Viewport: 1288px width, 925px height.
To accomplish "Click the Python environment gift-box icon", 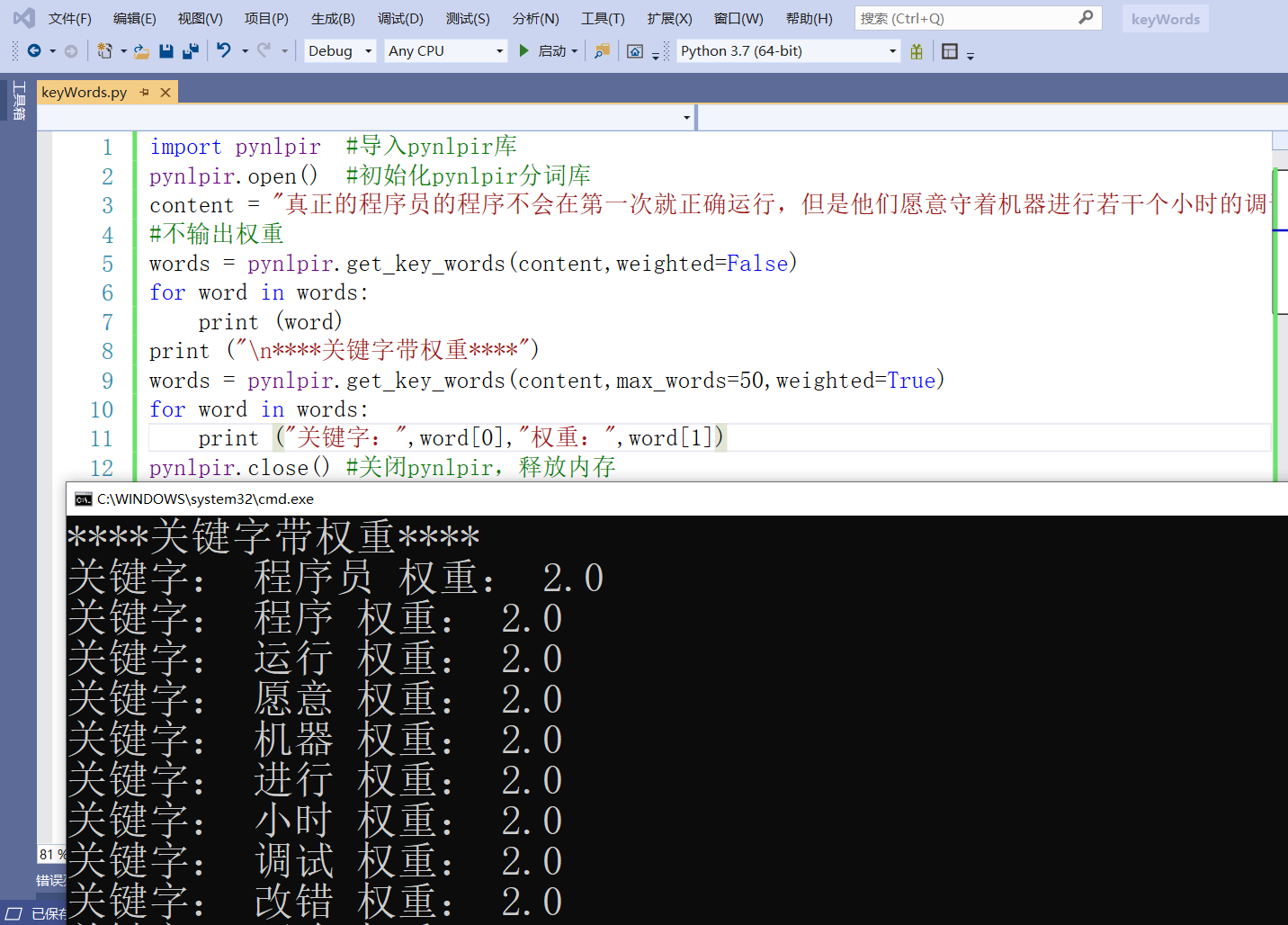I will pyautogui.click(x=917, y=51).
